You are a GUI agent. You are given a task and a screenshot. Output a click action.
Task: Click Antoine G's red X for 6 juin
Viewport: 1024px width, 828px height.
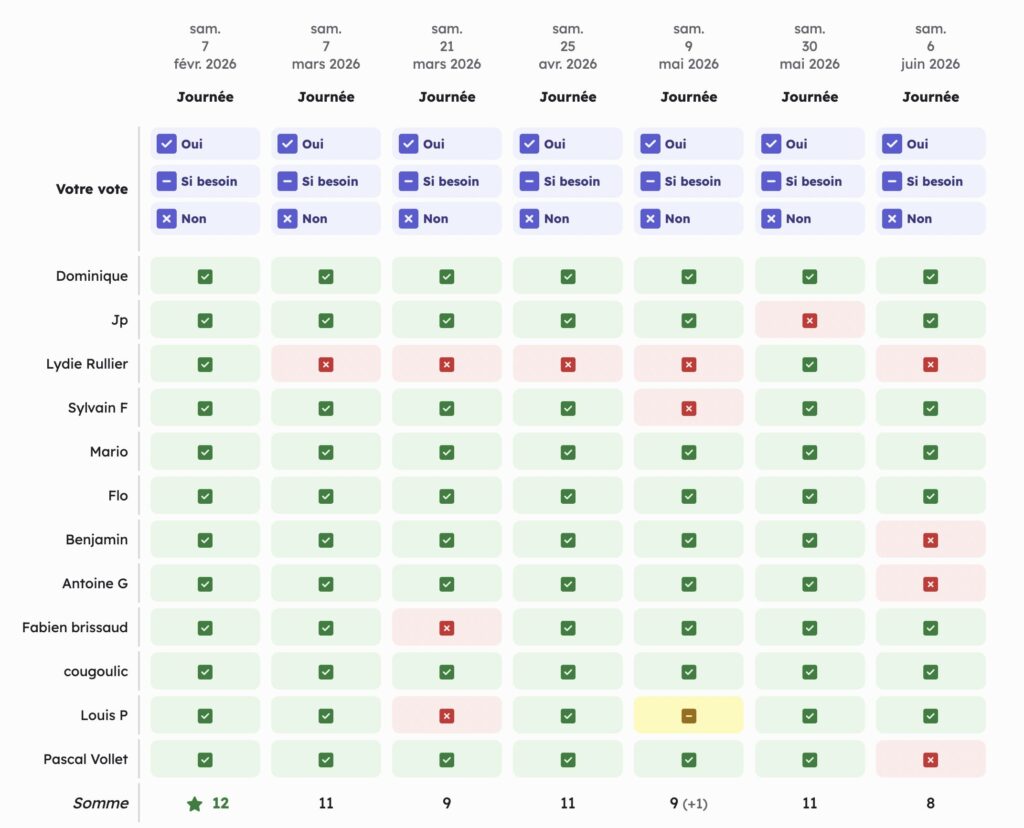(931, 584)
